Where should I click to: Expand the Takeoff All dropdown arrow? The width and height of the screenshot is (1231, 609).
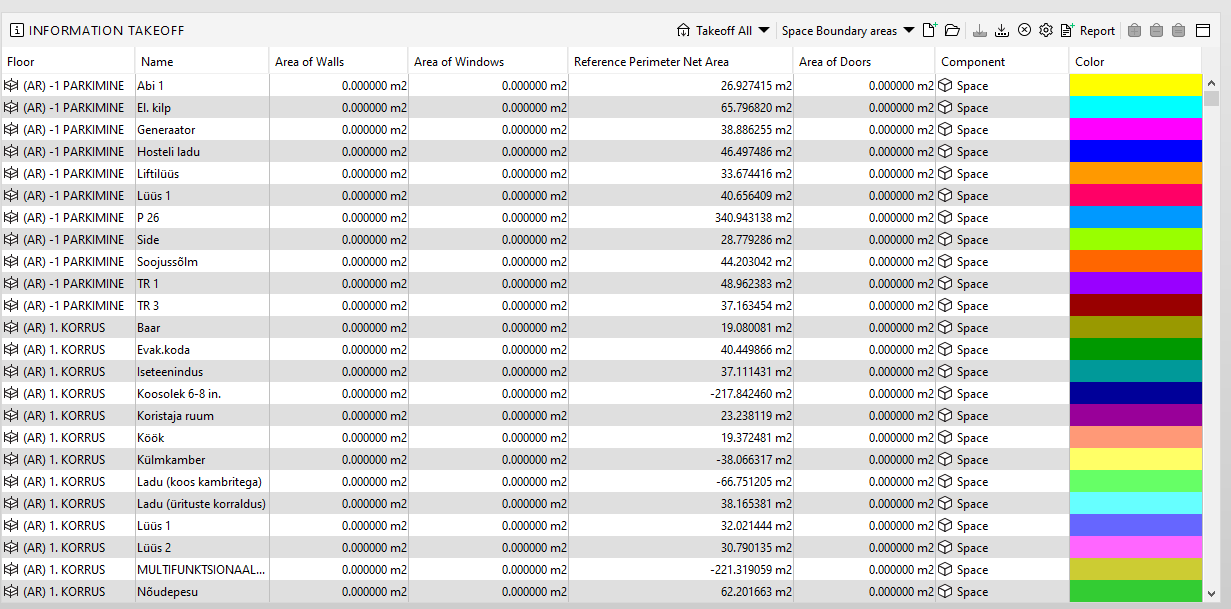click(764, 30)
